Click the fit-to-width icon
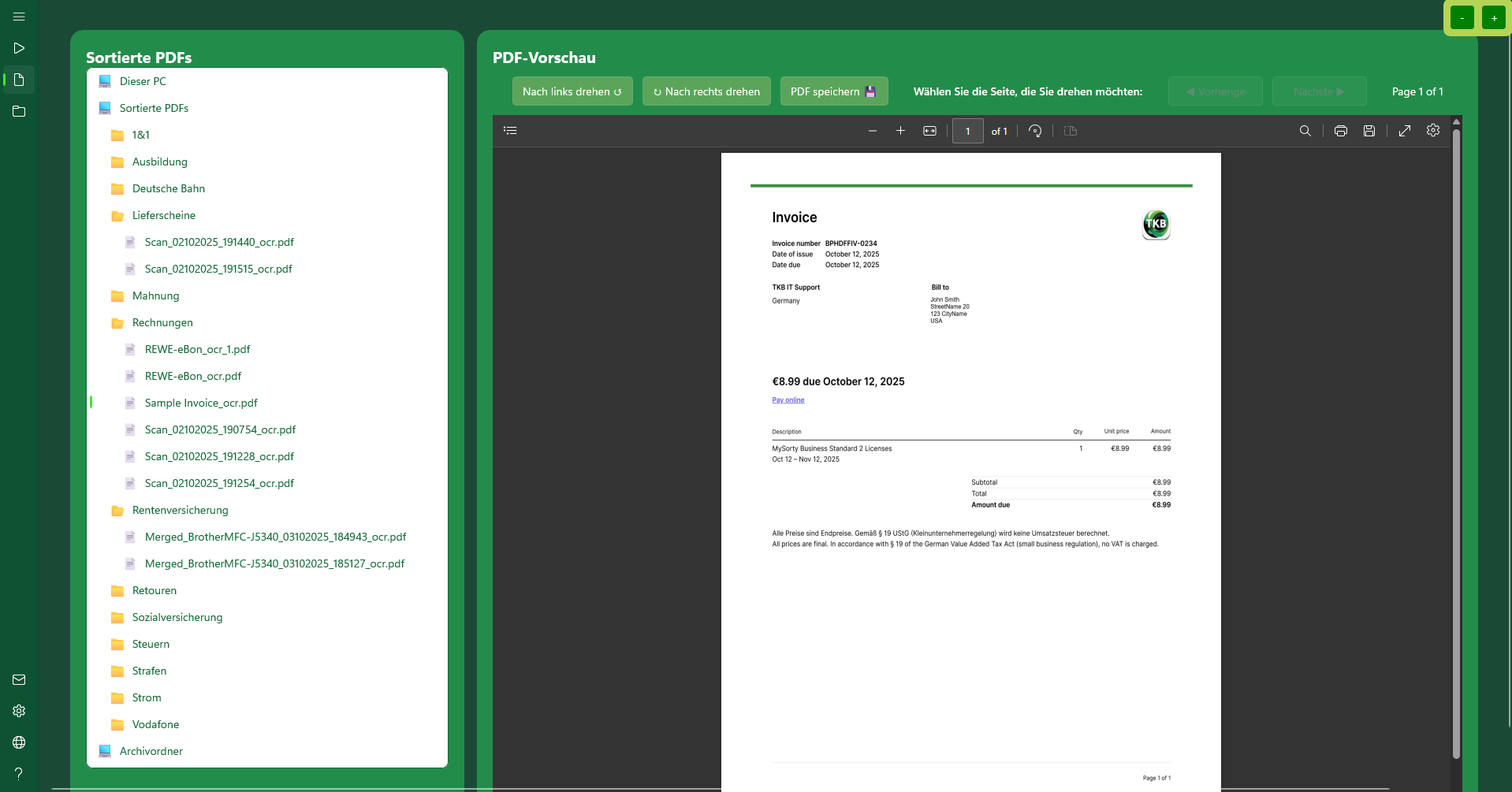The width and height of the screenshot is (1512, 792). tap(929, 131)
